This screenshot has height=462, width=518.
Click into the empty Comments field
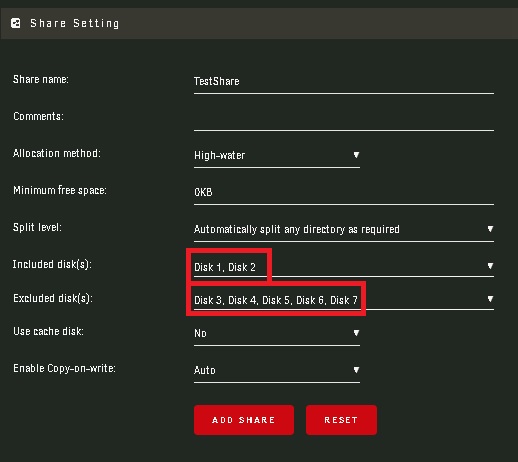coord(344,119)
